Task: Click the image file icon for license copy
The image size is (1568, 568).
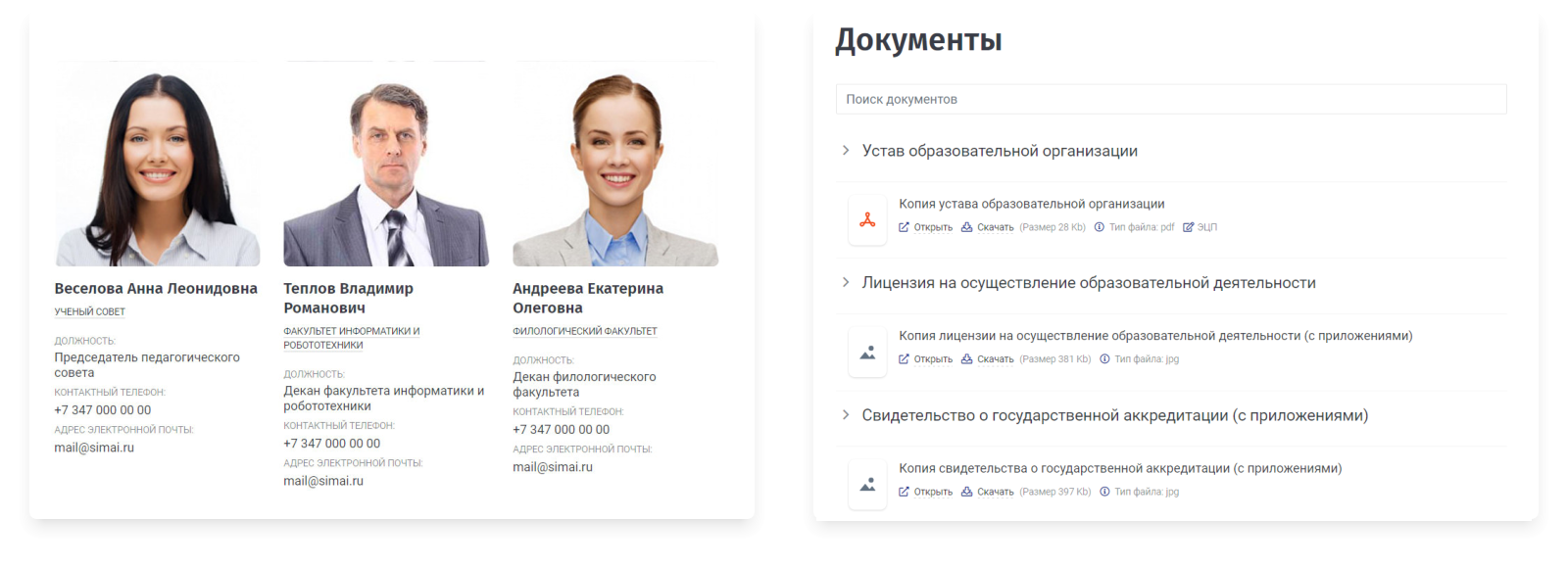Action: click(867, 353)
